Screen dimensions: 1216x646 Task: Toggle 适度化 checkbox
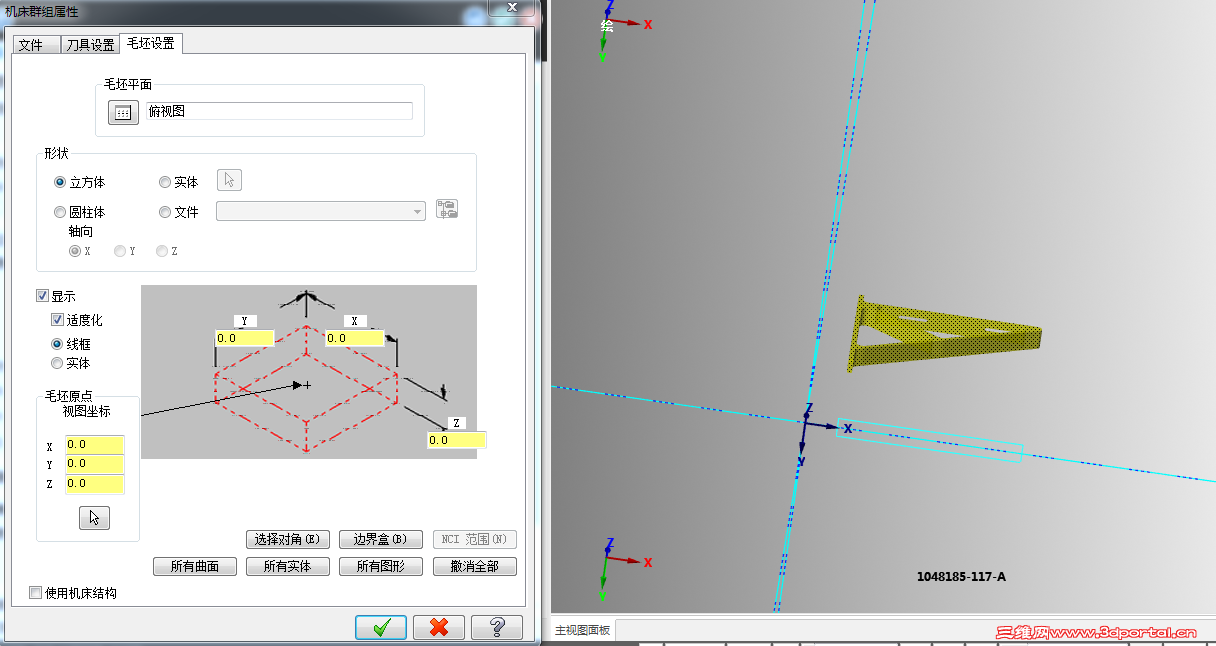coord(58,320)
